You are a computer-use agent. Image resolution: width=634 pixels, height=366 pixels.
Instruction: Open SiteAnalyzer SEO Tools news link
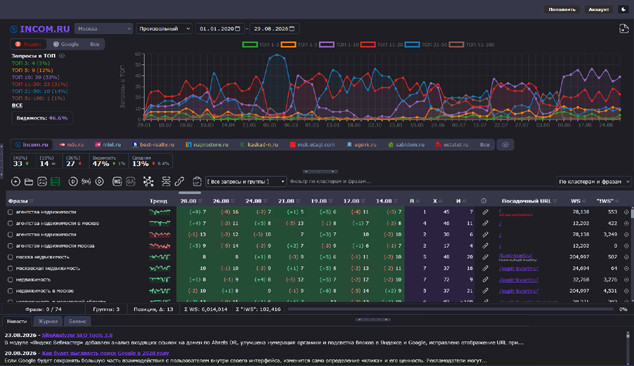77,335
